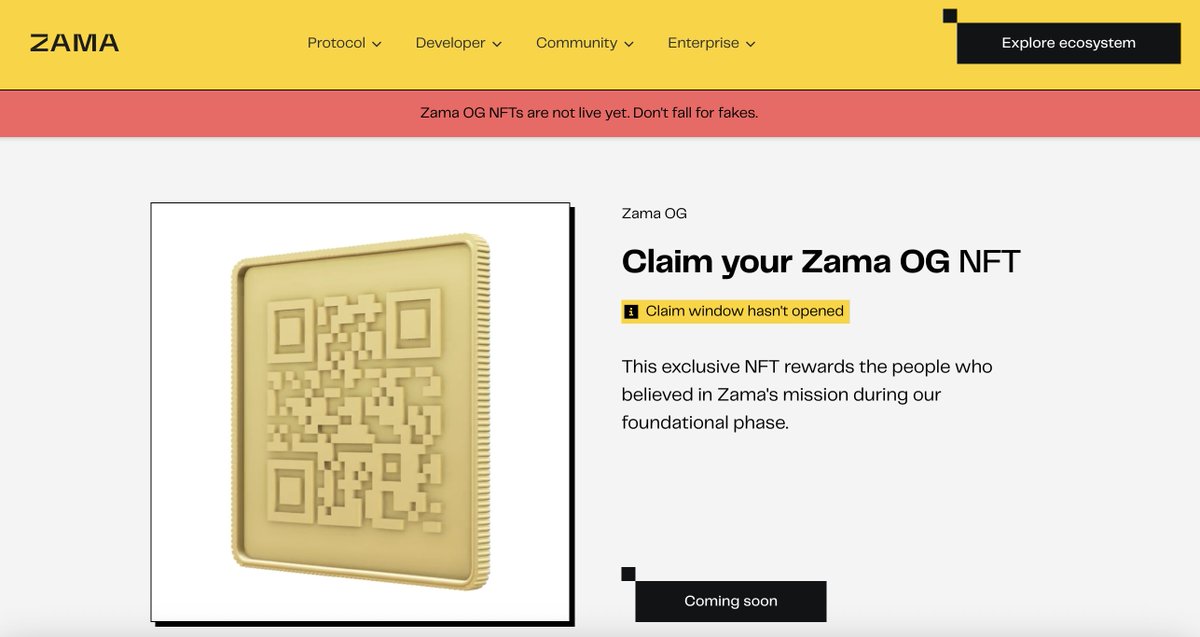Click the "Claim your Zama OG NFT" heading
The image size is (1200, 637).
click(820, 262)
